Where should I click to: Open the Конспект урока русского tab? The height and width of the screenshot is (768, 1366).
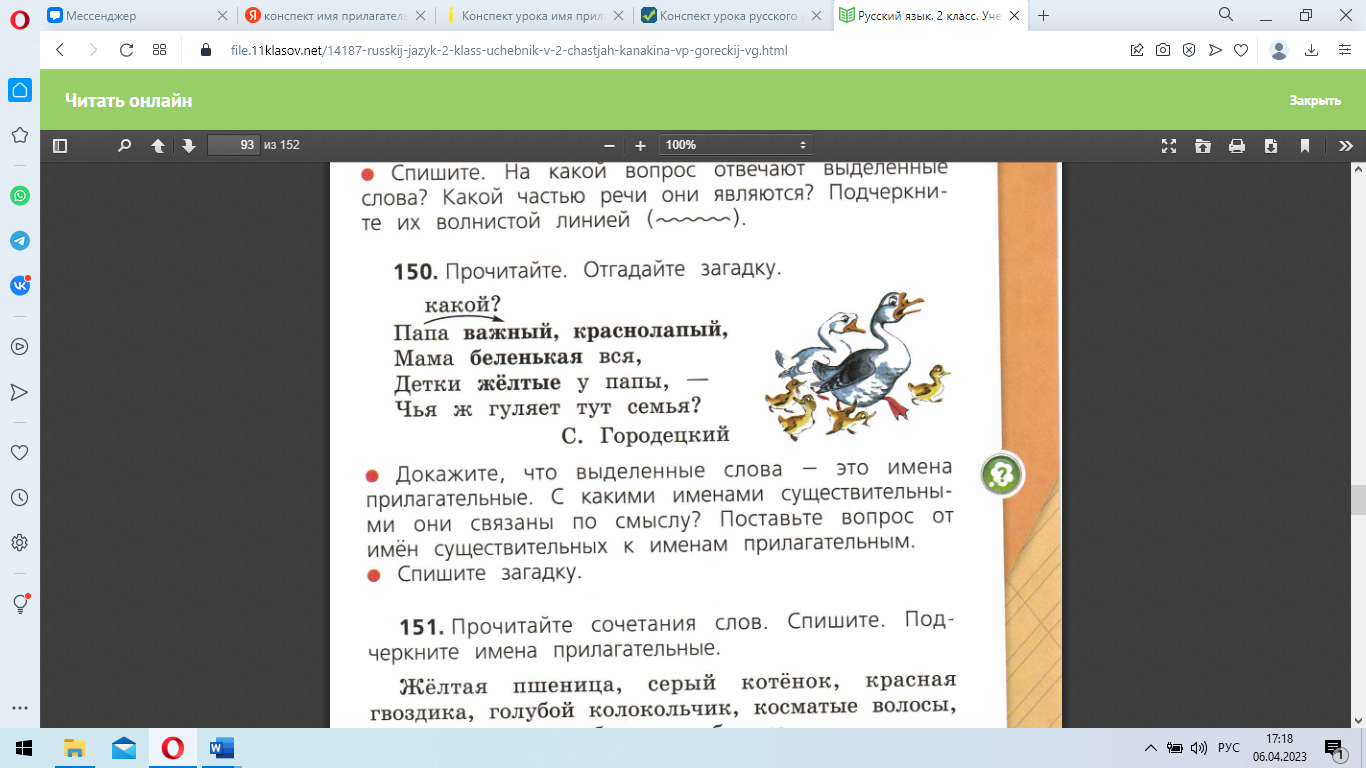(x=730, y=16)
